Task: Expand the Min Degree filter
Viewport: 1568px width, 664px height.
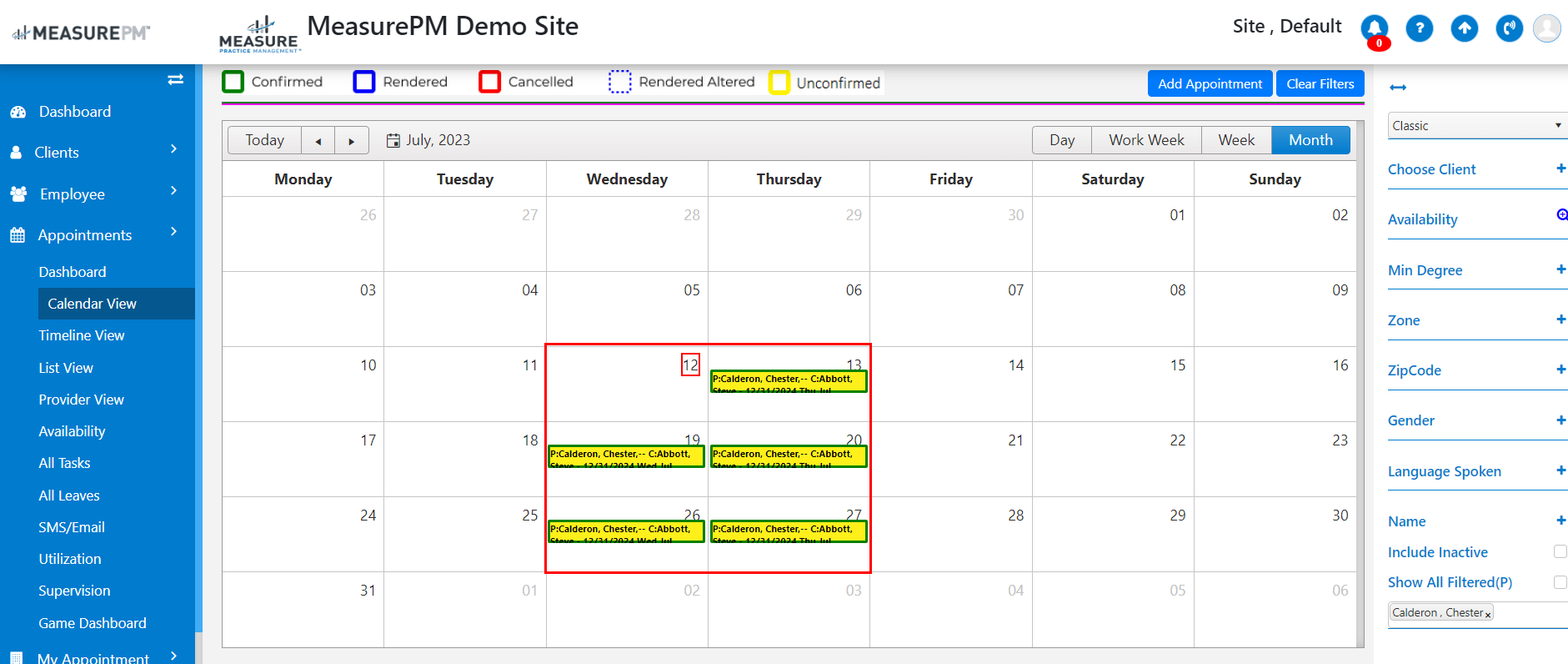Action: [x=1560, y=269]
